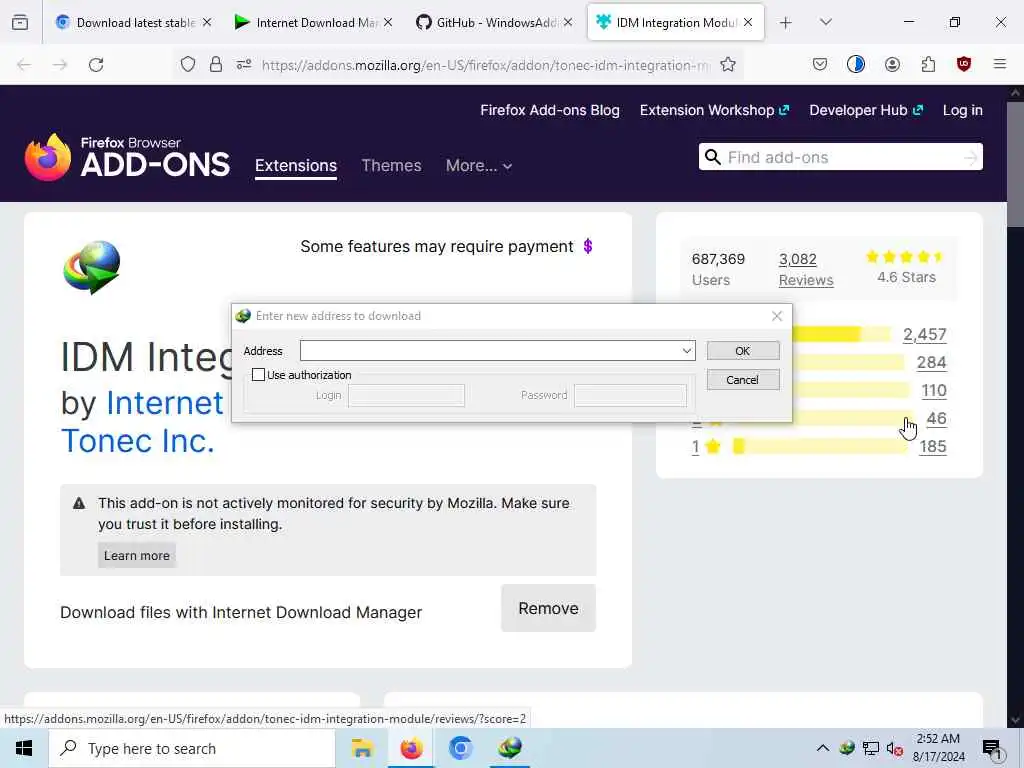Open the uBlock Origin toolbar icon
The image size is (1024, 768).
coord(964,64)
